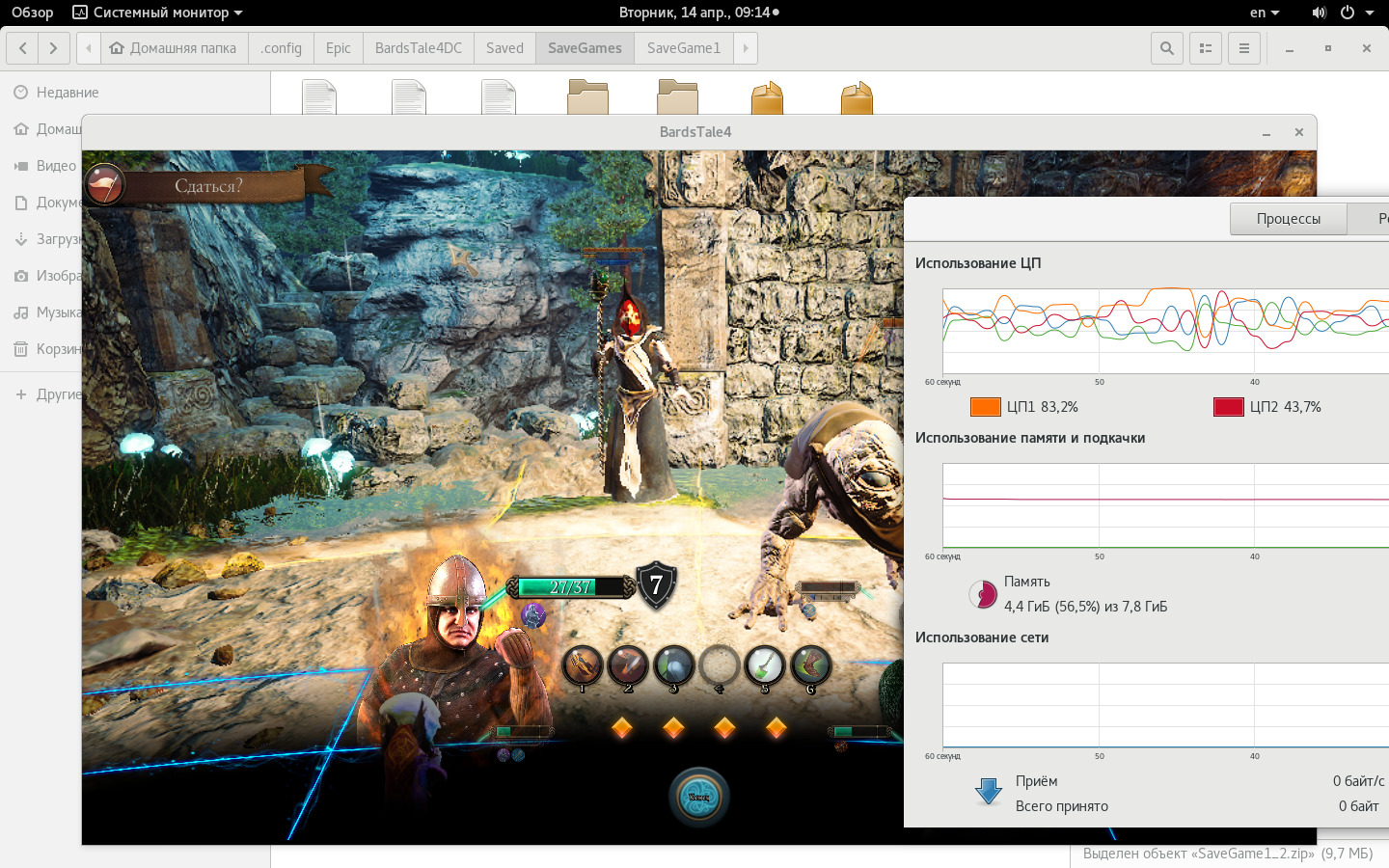Click the orange ЦП1 color swatch

[x=986, y=407]
